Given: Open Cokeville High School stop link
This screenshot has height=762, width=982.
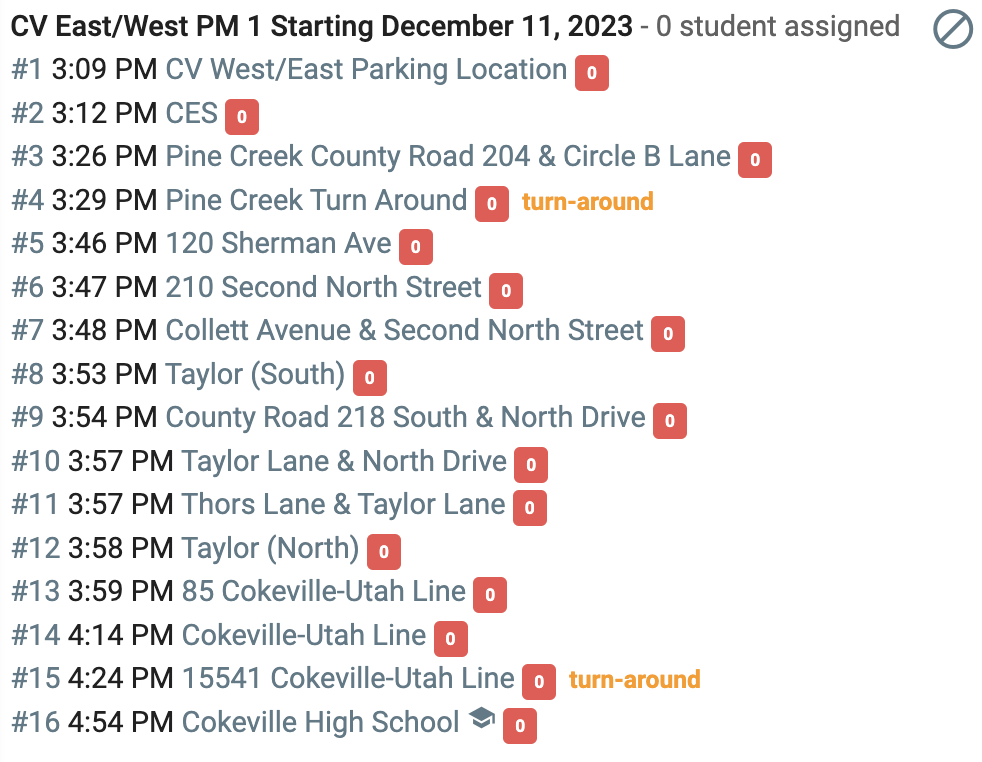Looking at the screenshot, I should [321, 723].
